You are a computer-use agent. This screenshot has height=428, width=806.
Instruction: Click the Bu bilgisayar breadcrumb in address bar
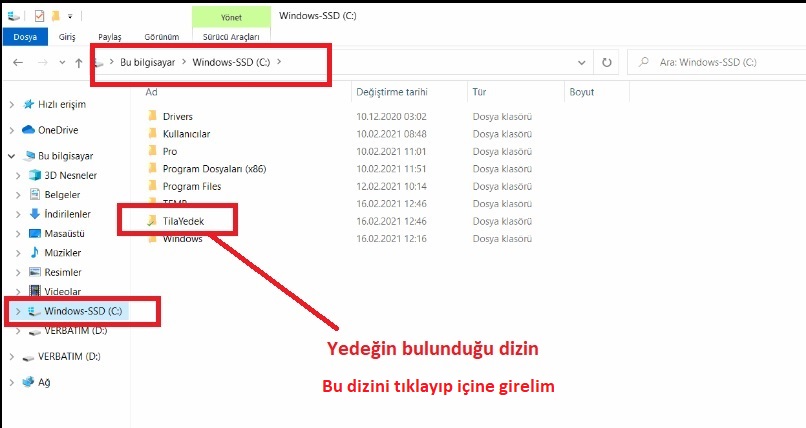(150, 62)
